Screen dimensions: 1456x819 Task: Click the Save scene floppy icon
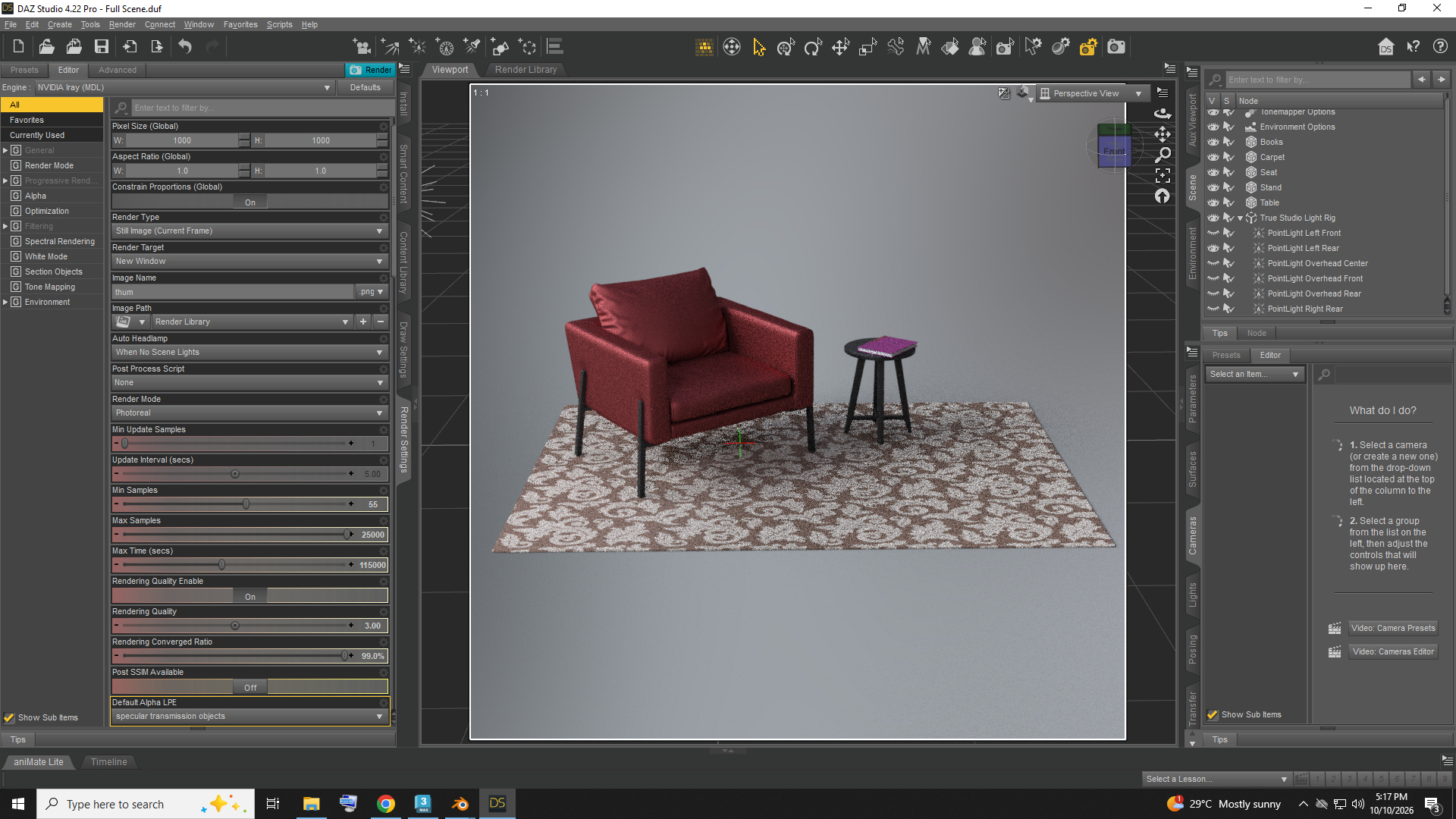point(102,47)
